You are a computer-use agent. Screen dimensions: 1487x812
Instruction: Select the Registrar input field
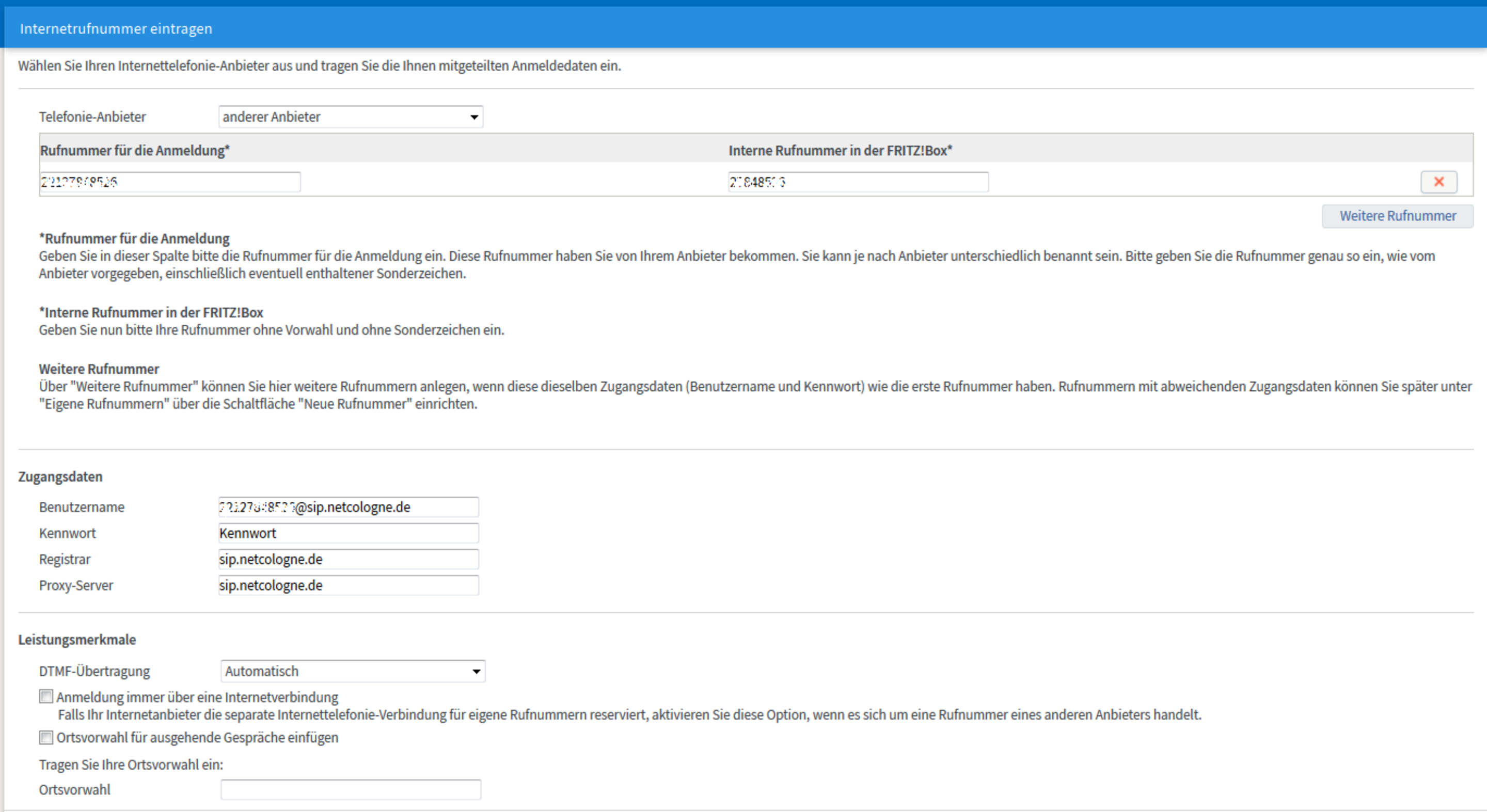pos(349,559)
